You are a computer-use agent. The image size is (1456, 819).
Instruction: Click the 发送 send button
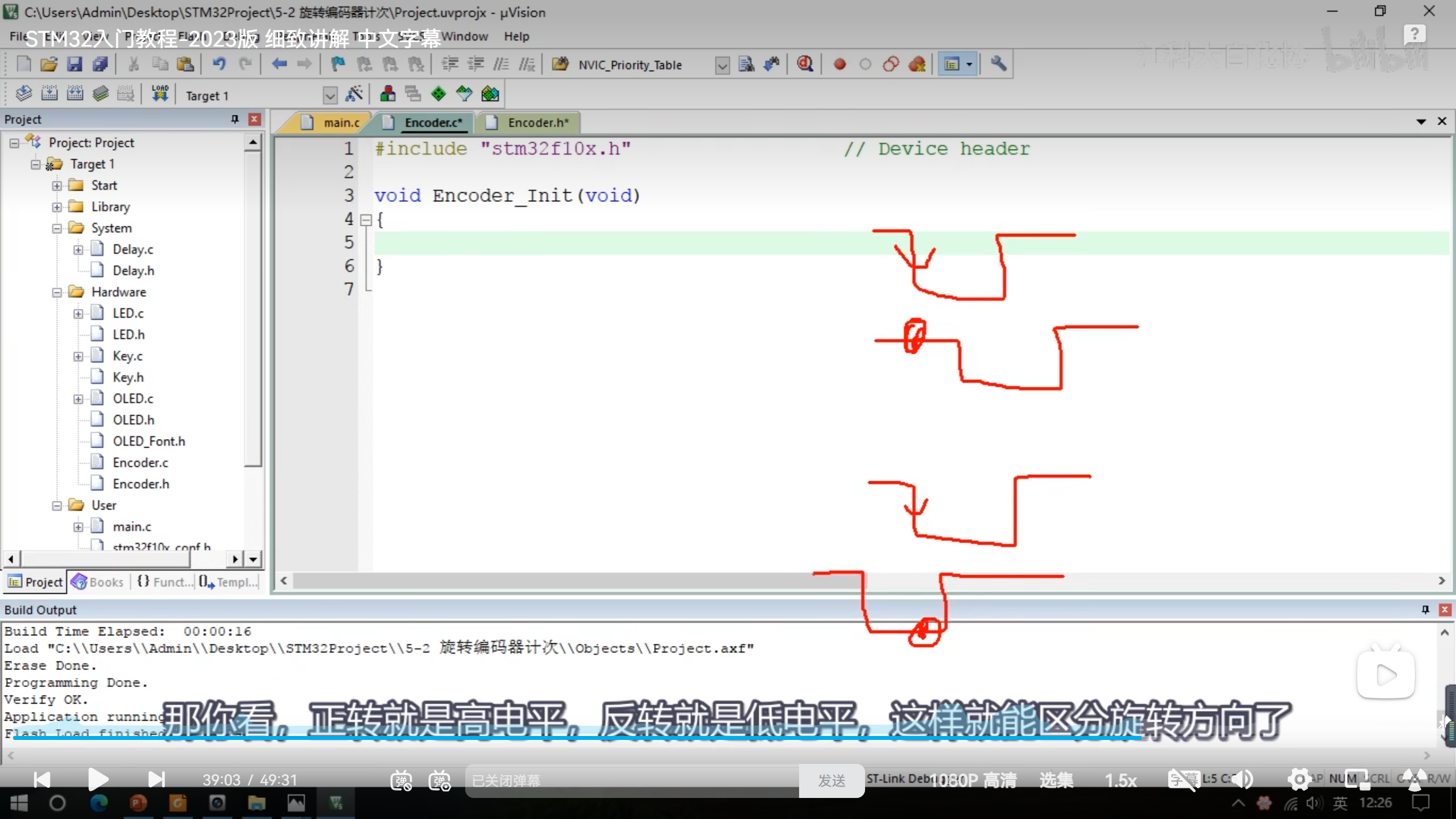point(832,780)
